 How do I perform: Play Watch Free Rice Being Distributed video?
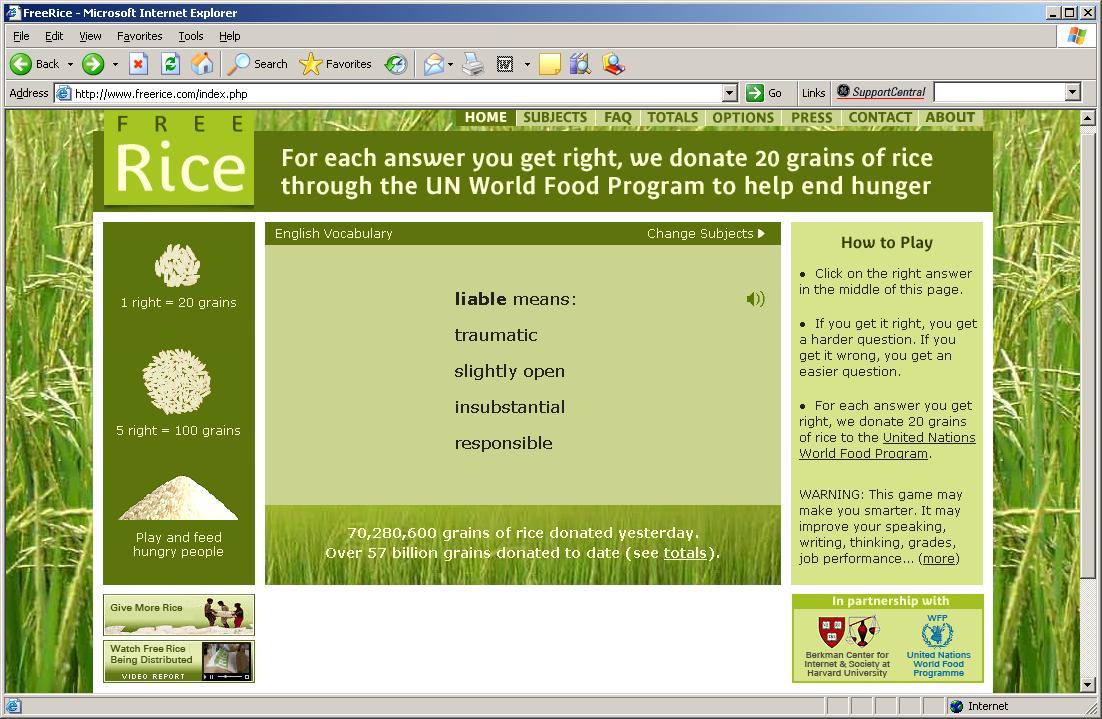coord(179,661)
